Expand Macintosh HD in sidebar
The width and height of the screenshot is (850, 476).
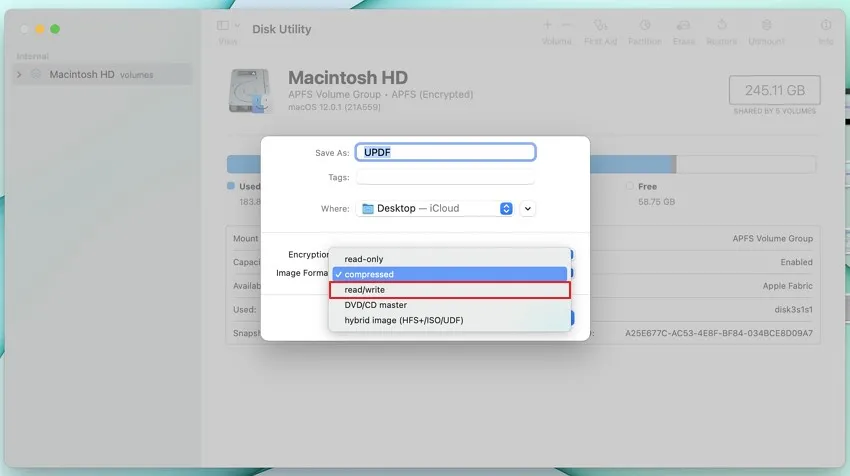(x=19, y=75)
